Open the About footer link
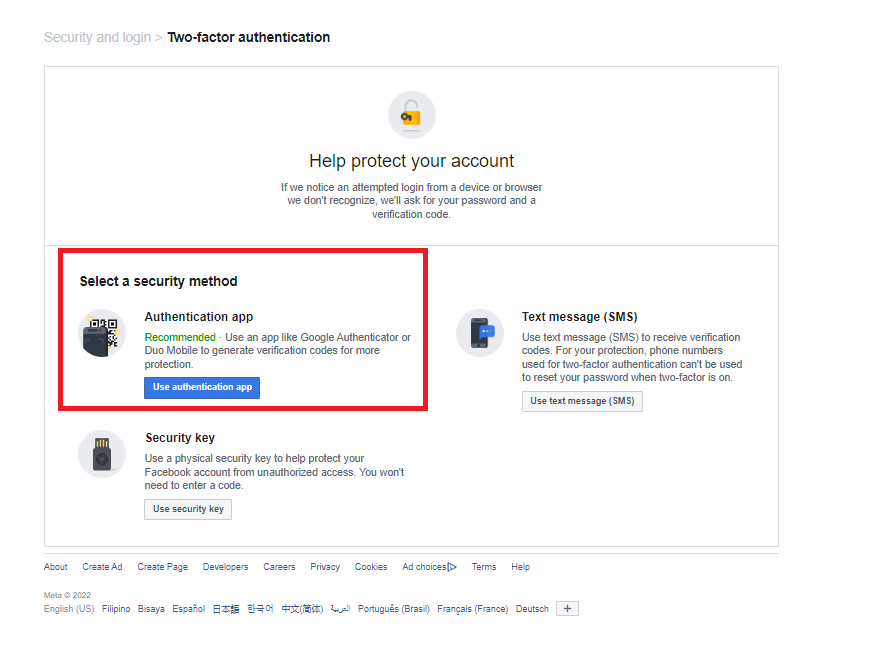This screenshot has height=648, width=885. click(x=56, y=567)
